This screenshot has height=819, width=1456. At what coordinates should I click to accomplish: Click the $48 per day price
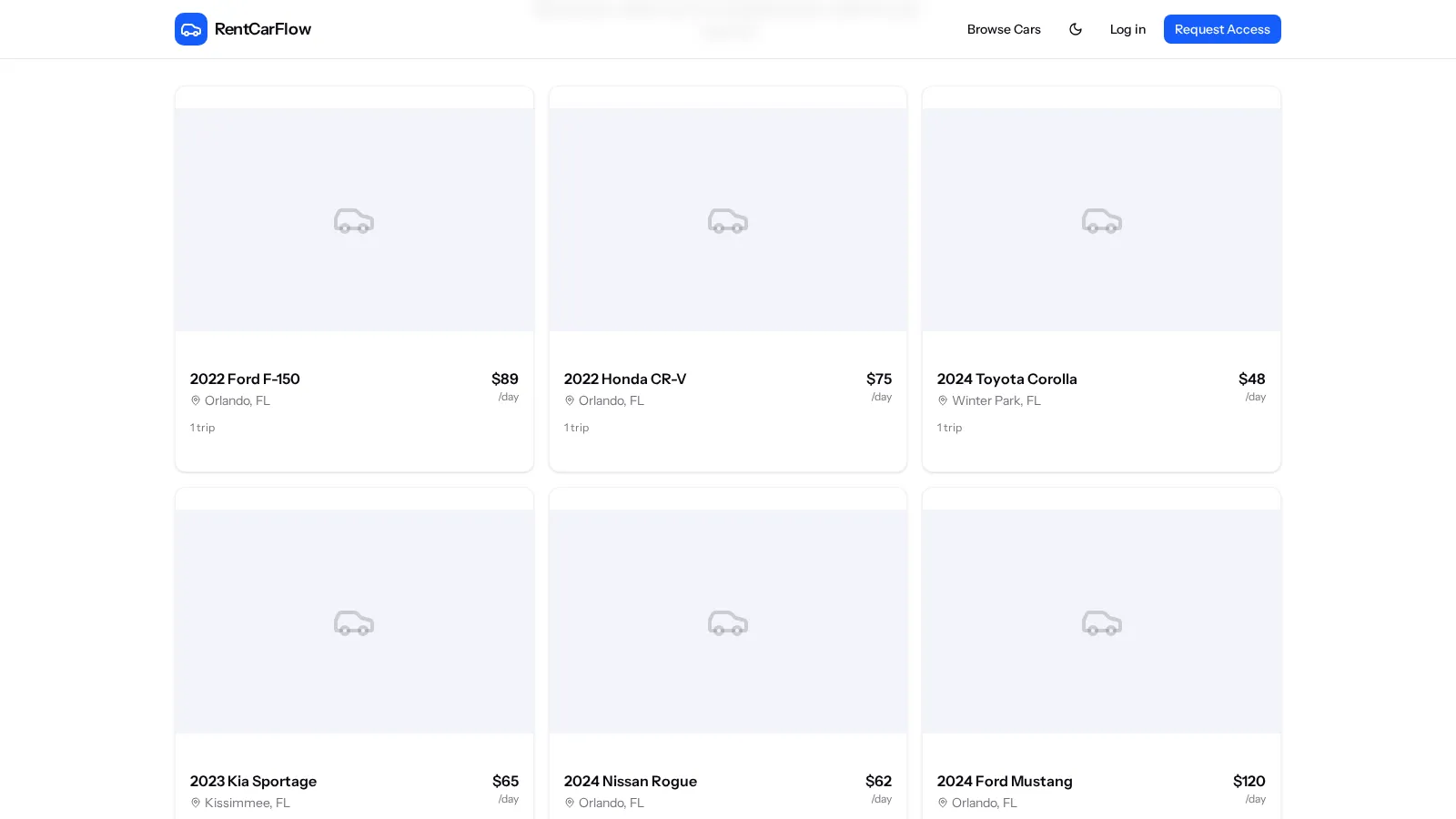click(x=1252, y=386)
